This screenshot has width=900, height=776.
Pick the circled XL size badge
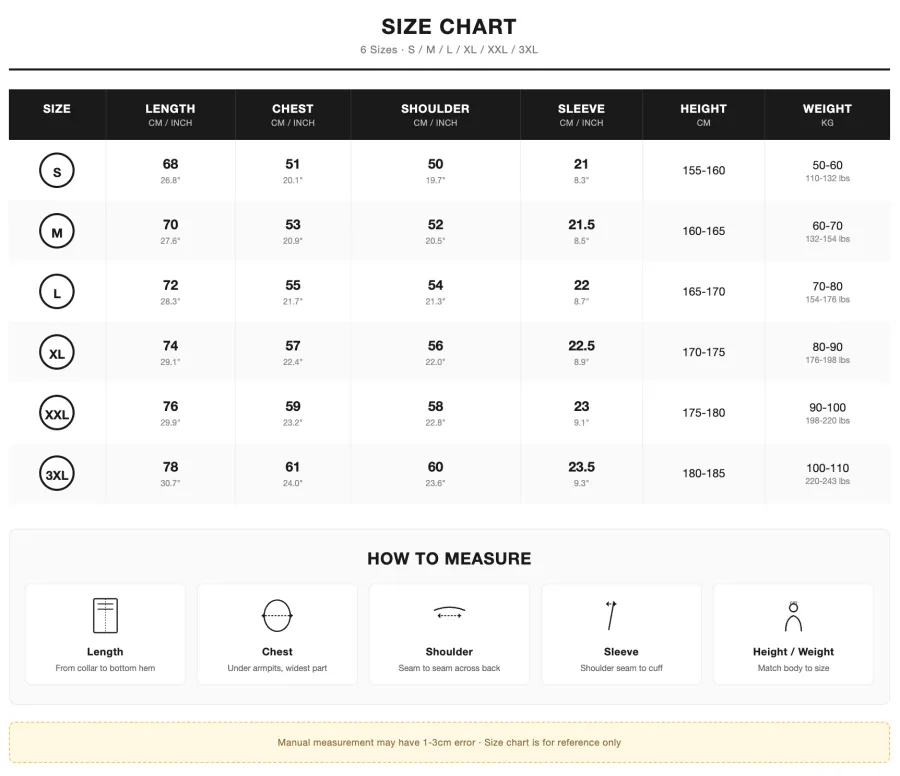pos(57,352)
